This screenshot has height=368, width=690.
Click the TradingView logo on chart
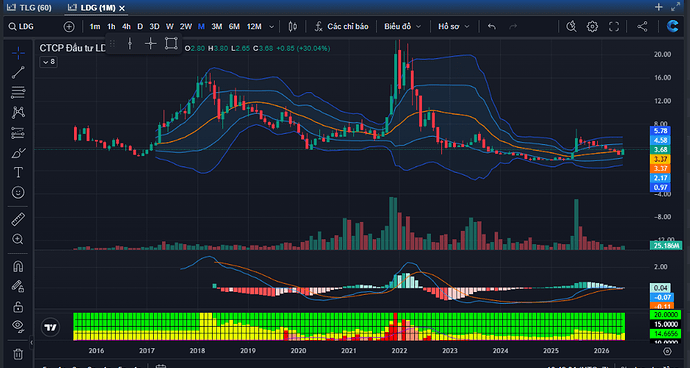52,328
